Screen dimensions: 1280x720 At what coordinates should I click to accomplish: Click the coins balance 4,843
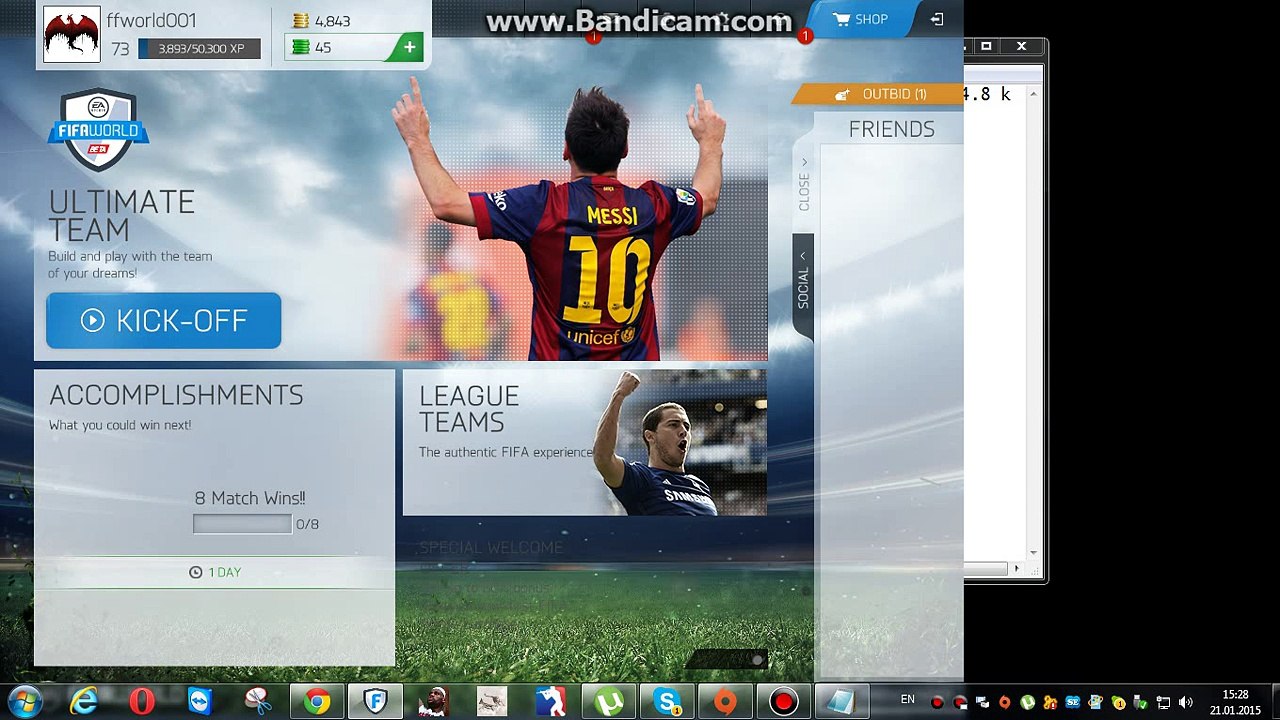coord(321,21)
